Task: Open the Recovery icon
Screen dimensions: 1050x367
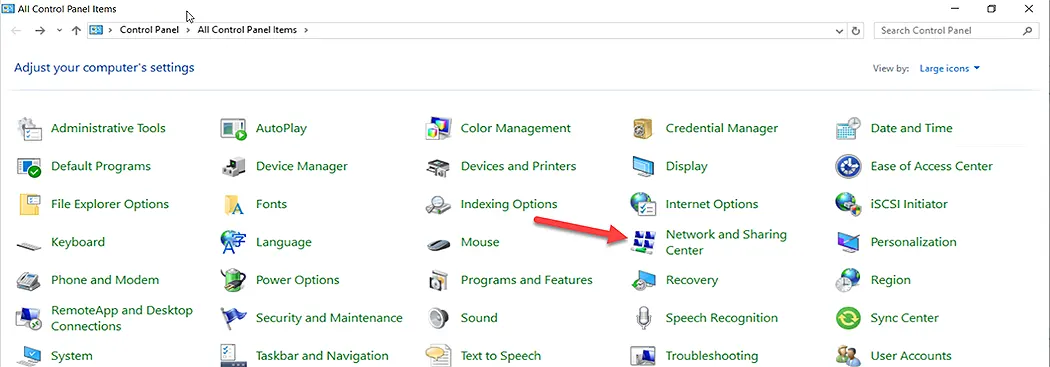Action: [x=643, y=280]
